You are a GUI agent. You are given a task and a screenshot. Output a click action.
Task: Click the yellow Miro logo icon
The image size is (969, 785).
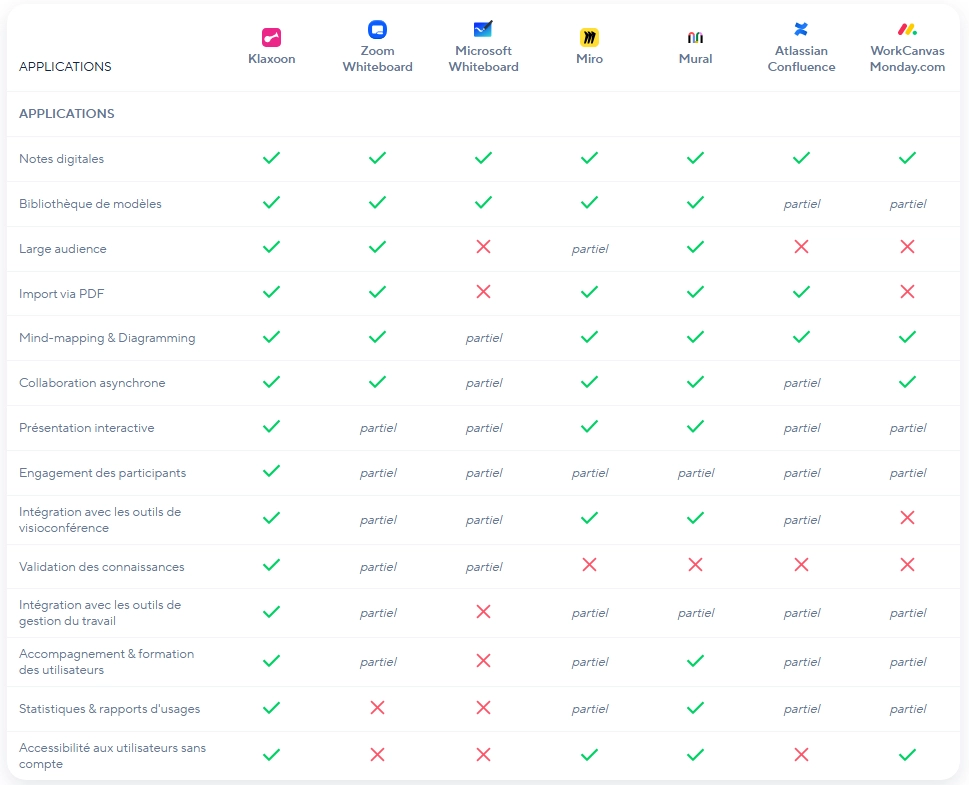pos(589,38)
